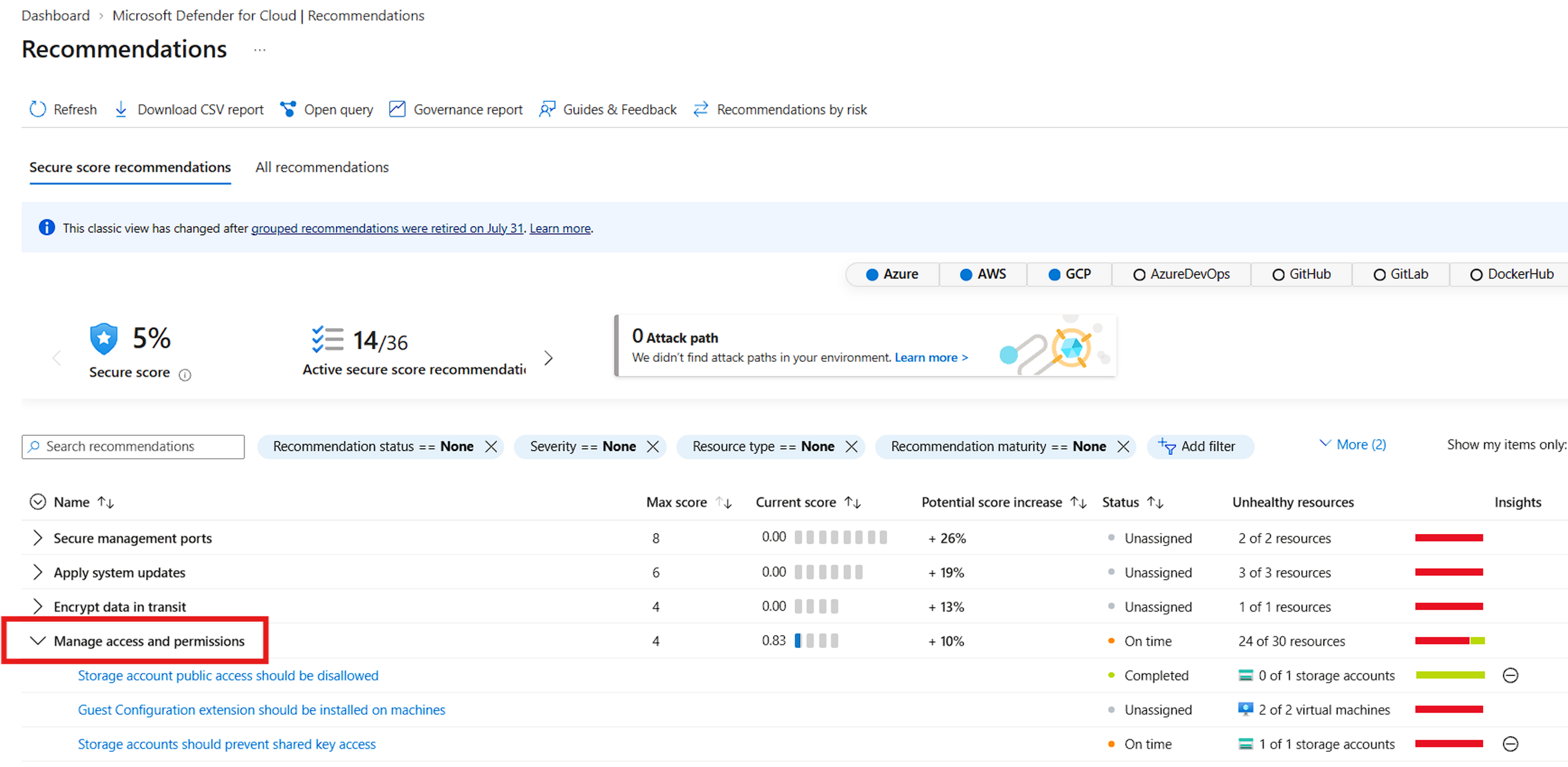Click the storage account icon in public access row
Screen dimensions: 1568x767
pyautogui.click(x=1245, y=675)
